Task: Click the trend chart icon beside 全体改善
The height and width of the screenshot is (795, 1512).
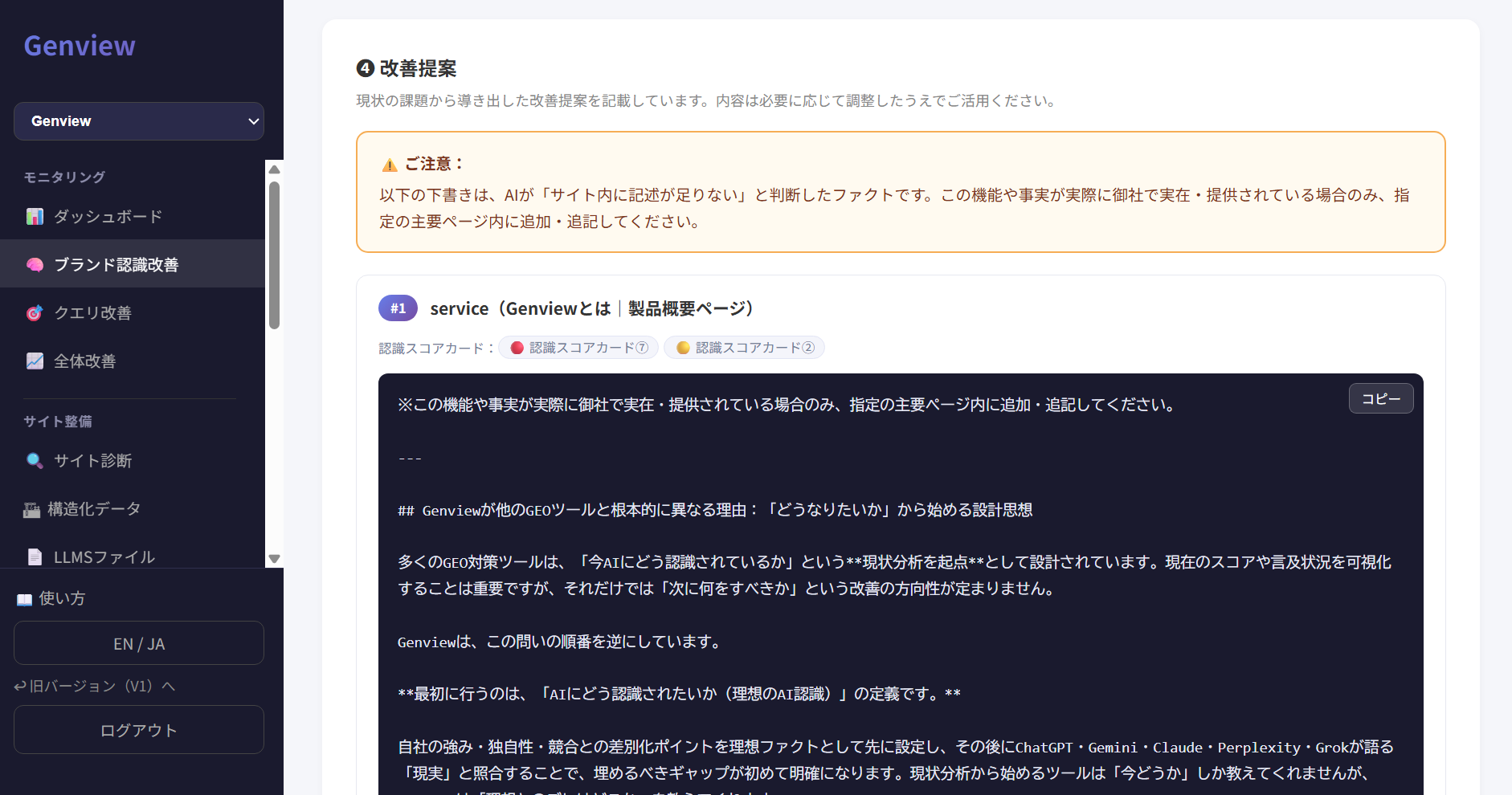Action: (35, 361)
